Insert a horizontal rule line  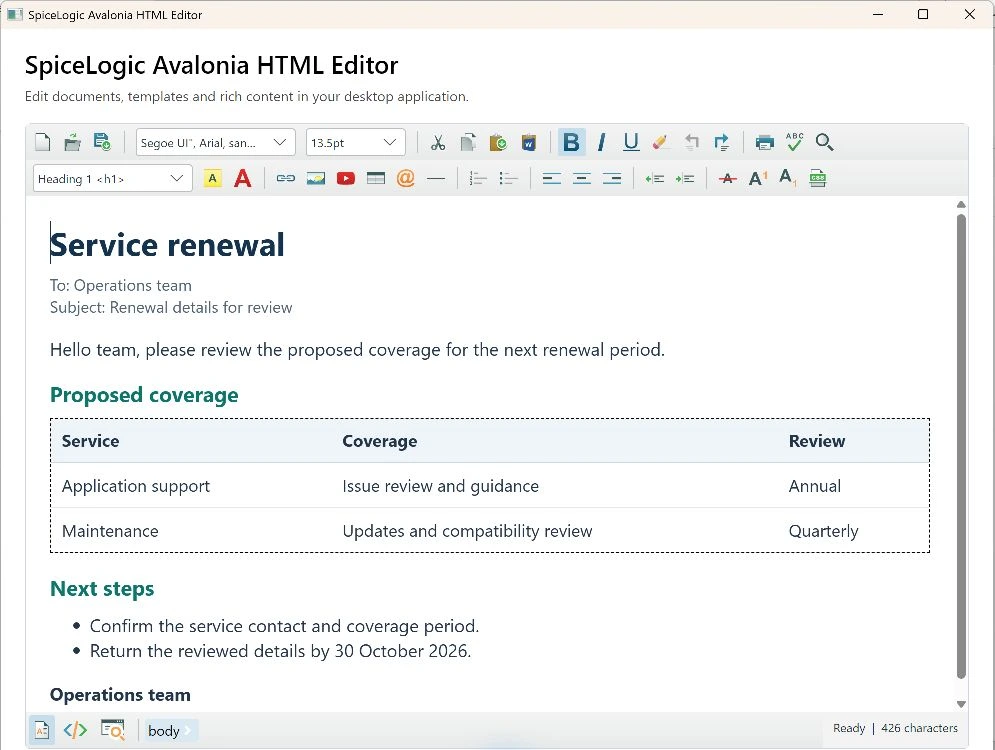[436, 179]
